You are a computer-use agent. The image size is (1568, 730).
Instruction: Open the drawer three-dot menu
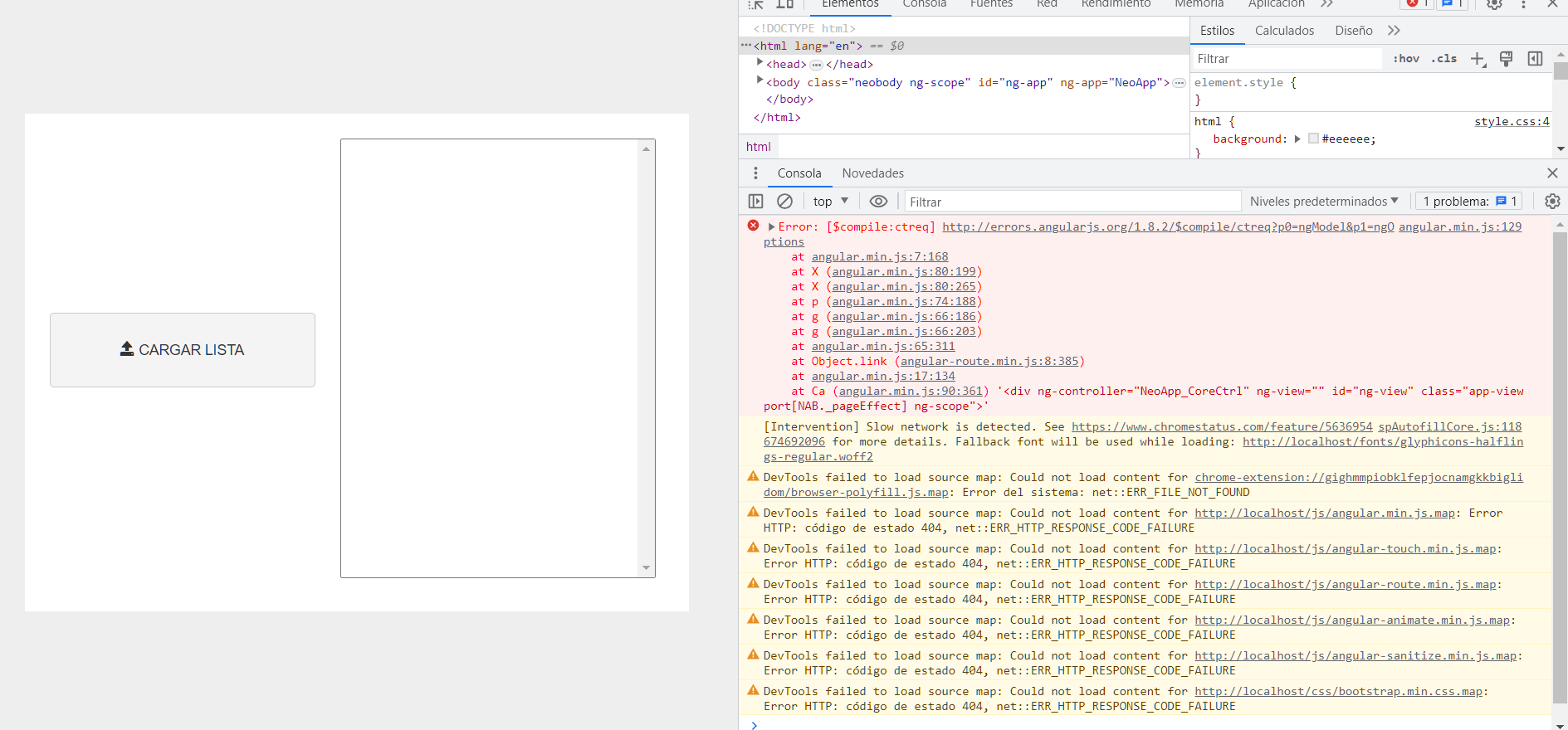point(755,173)
